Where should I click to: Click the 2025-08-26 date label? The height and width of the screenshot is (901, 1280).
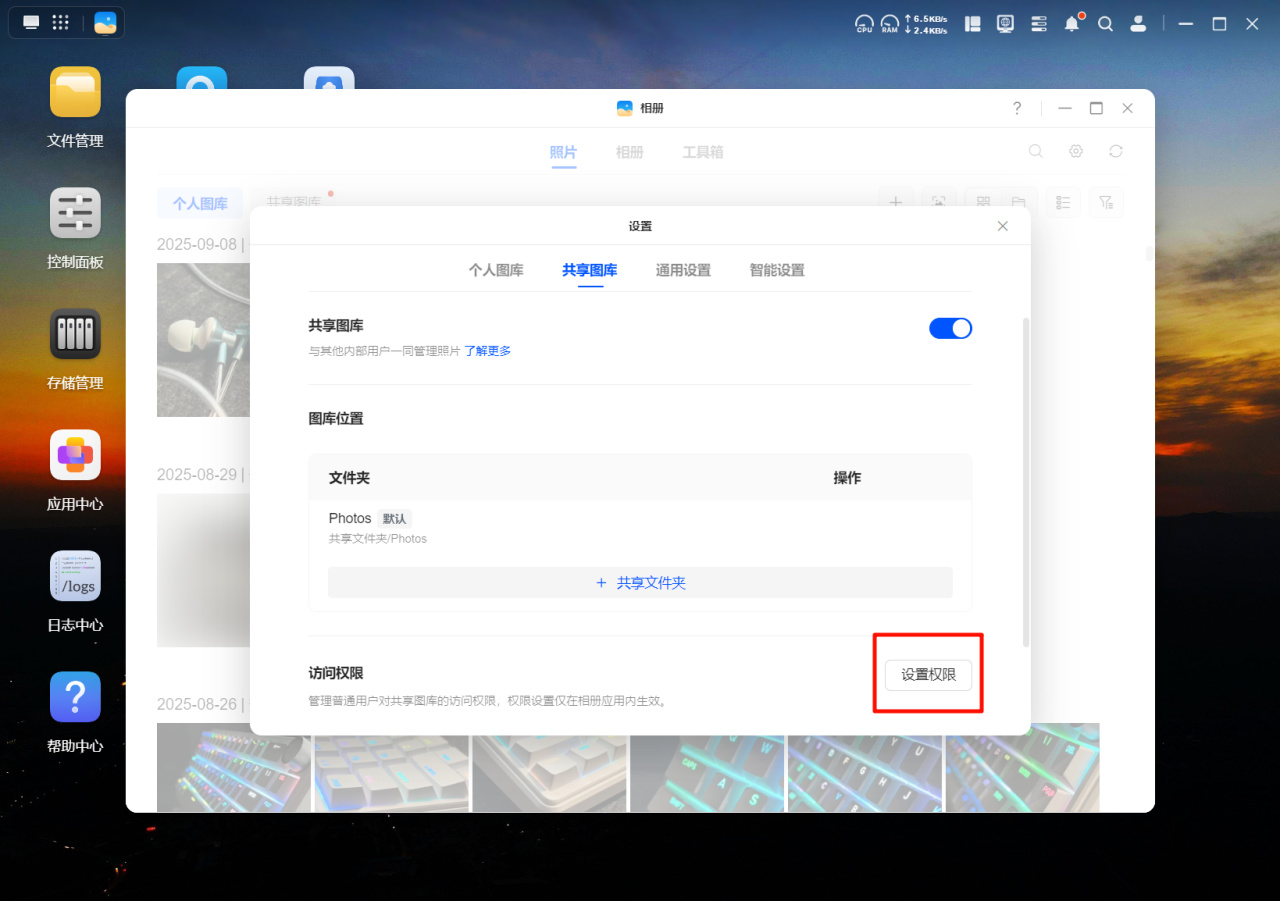coord(197,704)
